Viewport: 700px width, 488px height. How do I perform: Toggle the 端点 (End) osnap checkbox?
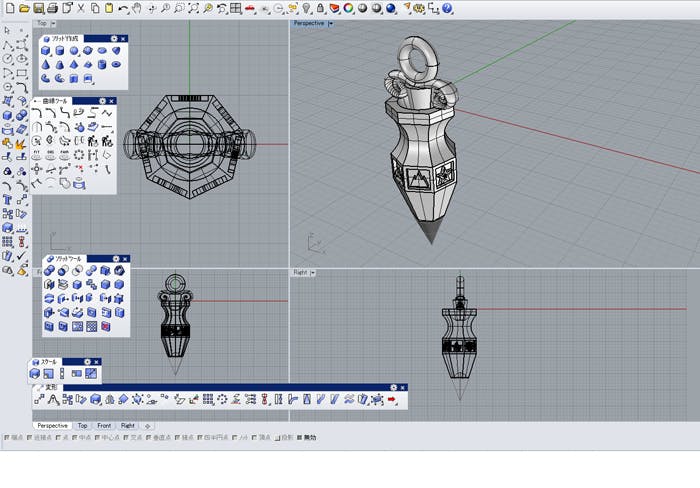click(x=8, y=438)
